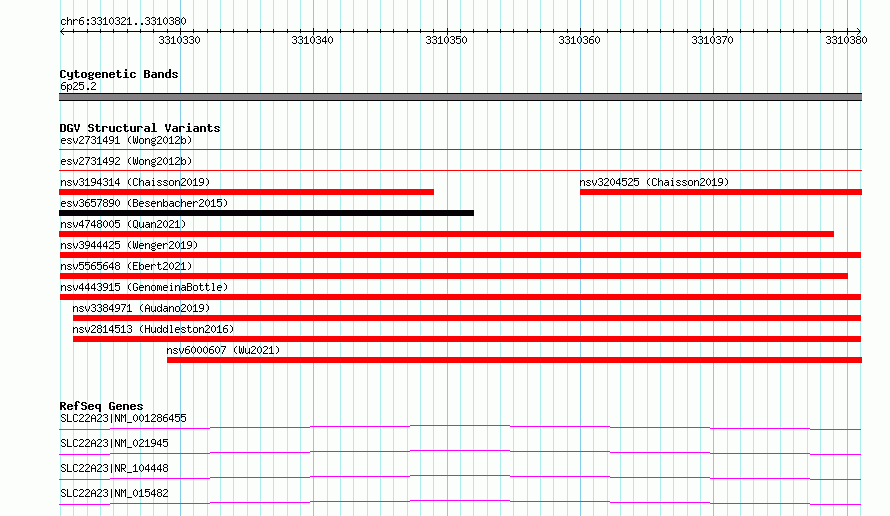The width and height of the screenshot is (890, 516).
Task: Select the gray 6p25.2 cytogenetic band bar
Action: point(460,97)
